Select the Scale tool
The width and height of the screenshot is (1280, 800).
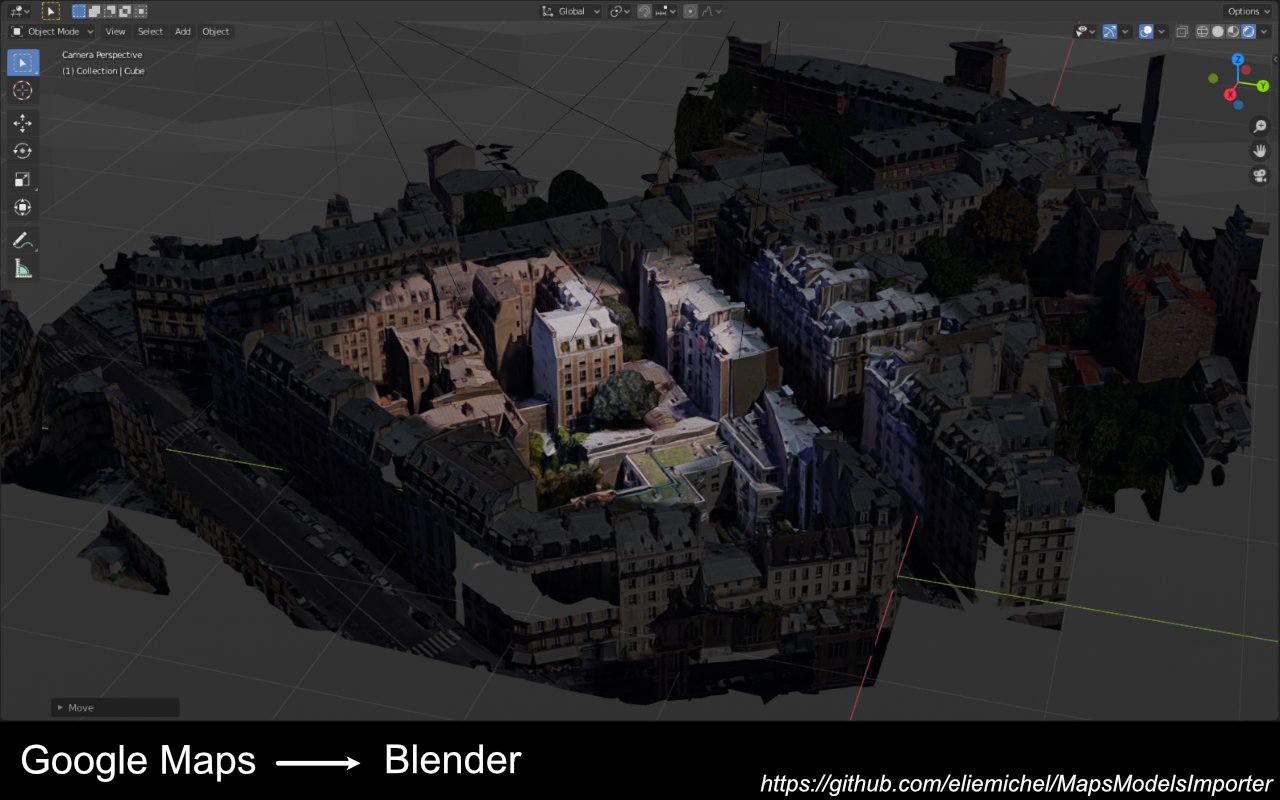[22, 179]
